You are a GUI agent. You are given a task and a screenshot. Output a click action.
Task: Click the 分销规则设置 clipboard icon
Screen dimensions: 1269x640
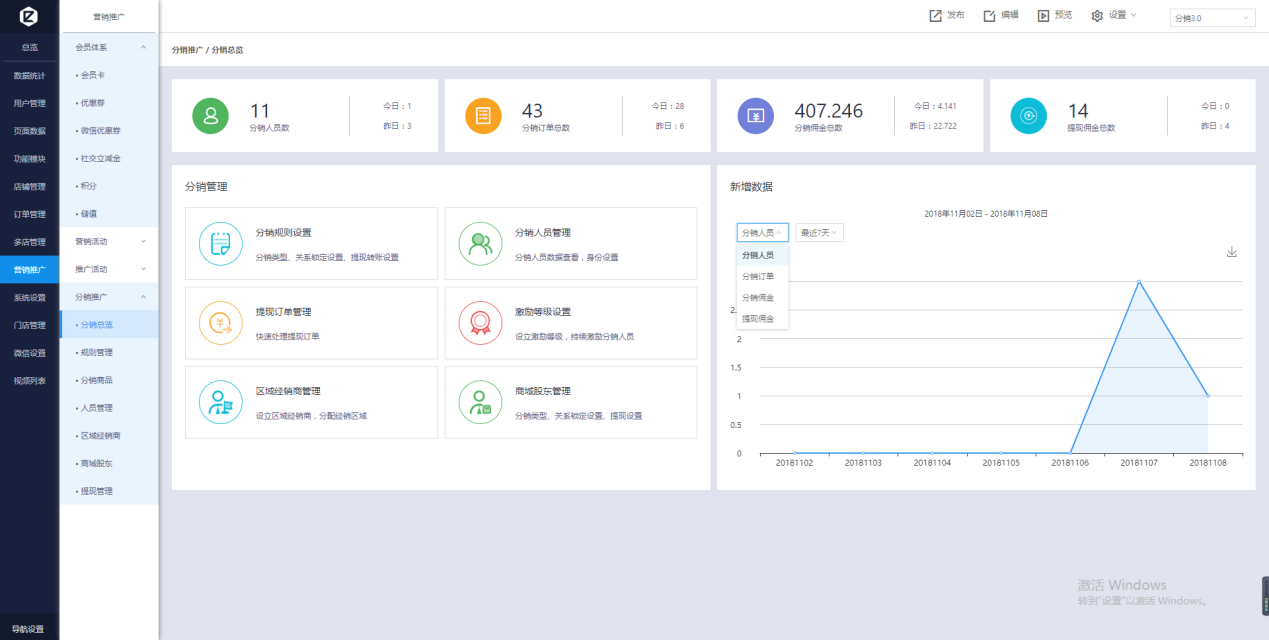pyautogui.click(x=221, y=243)
